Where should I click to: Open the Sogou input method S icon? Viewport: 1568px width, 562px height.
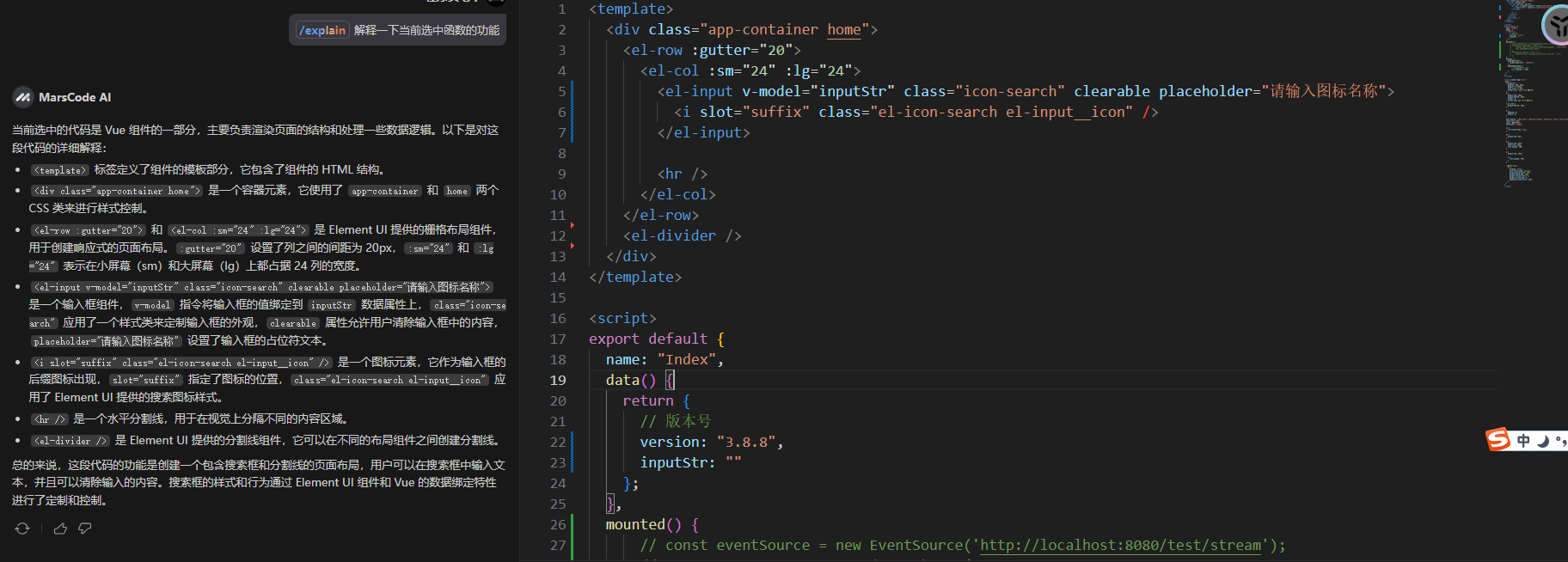(x=1498, y=440)
